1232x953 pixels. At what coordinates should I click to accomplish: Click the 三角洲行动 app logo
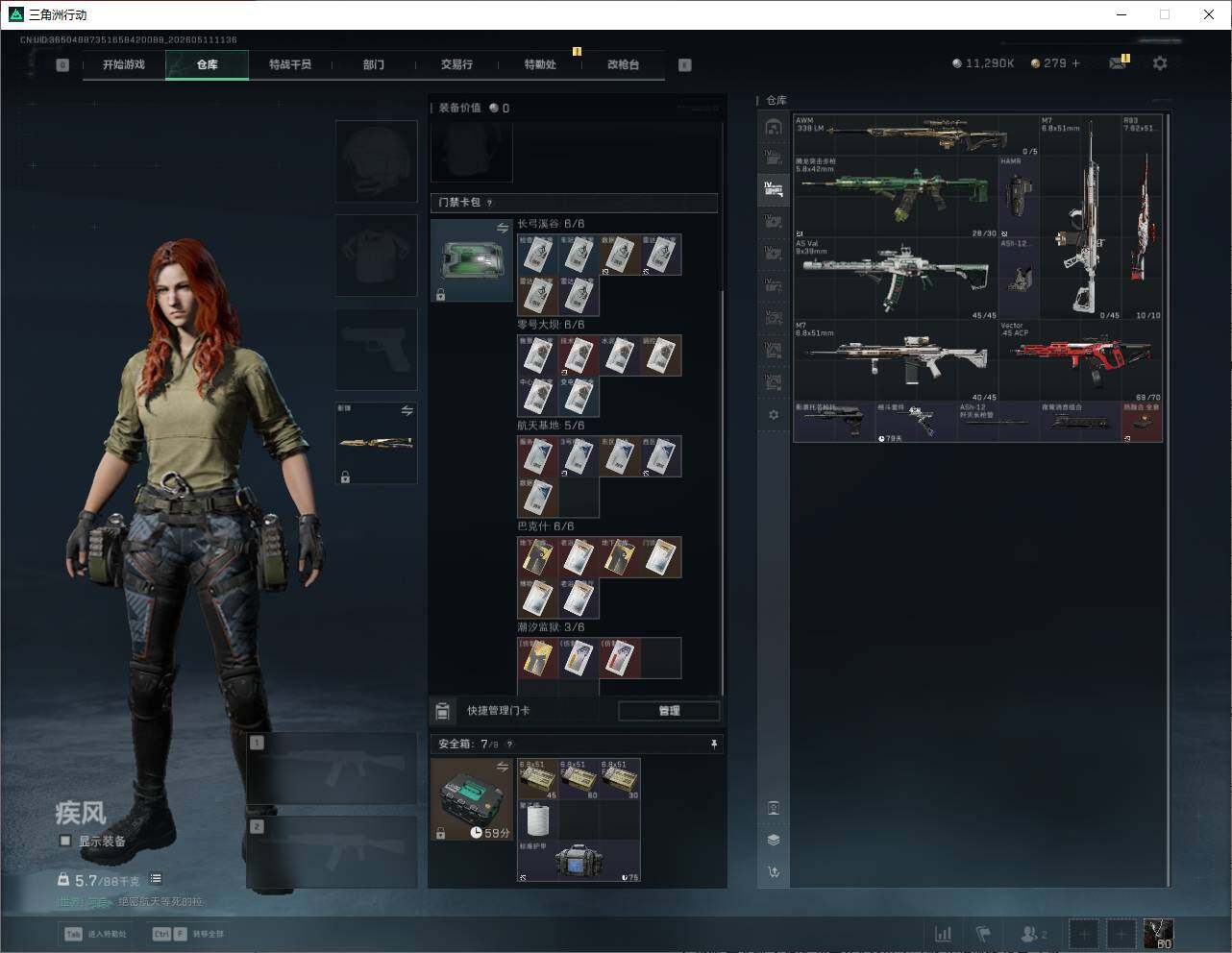(x=15, y=14)
